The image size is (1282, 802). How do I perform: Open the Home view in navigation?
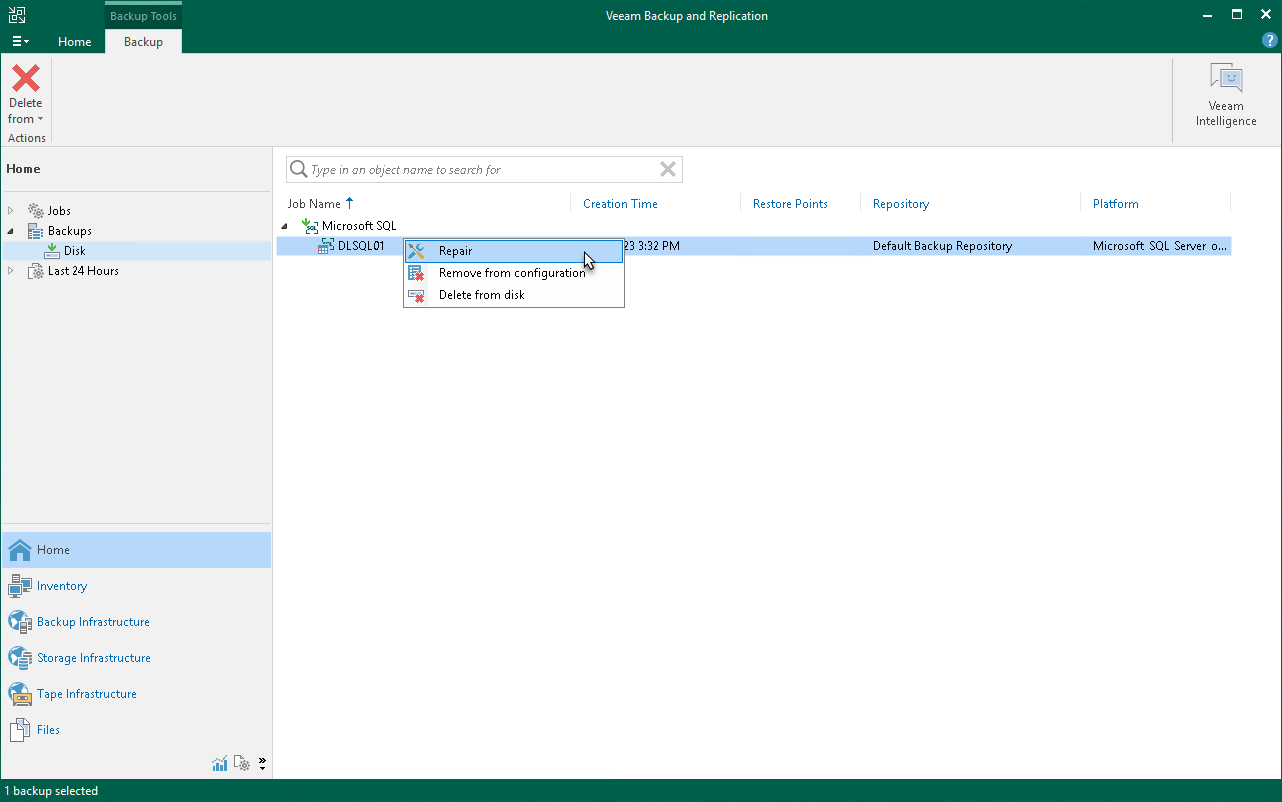coord(135,550)
